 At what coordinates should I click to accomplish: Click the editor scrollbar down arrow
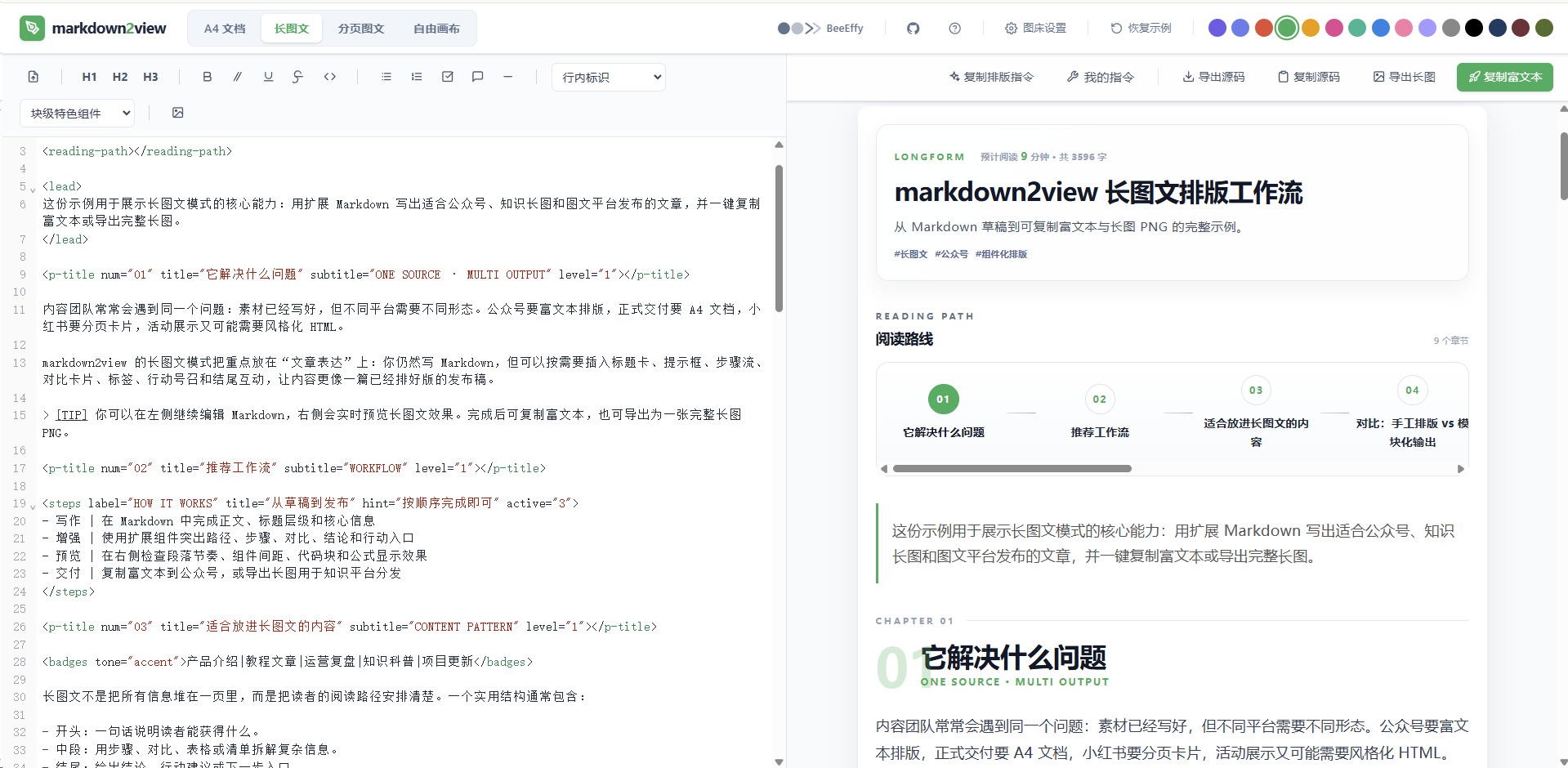click(x=779, y=761)
